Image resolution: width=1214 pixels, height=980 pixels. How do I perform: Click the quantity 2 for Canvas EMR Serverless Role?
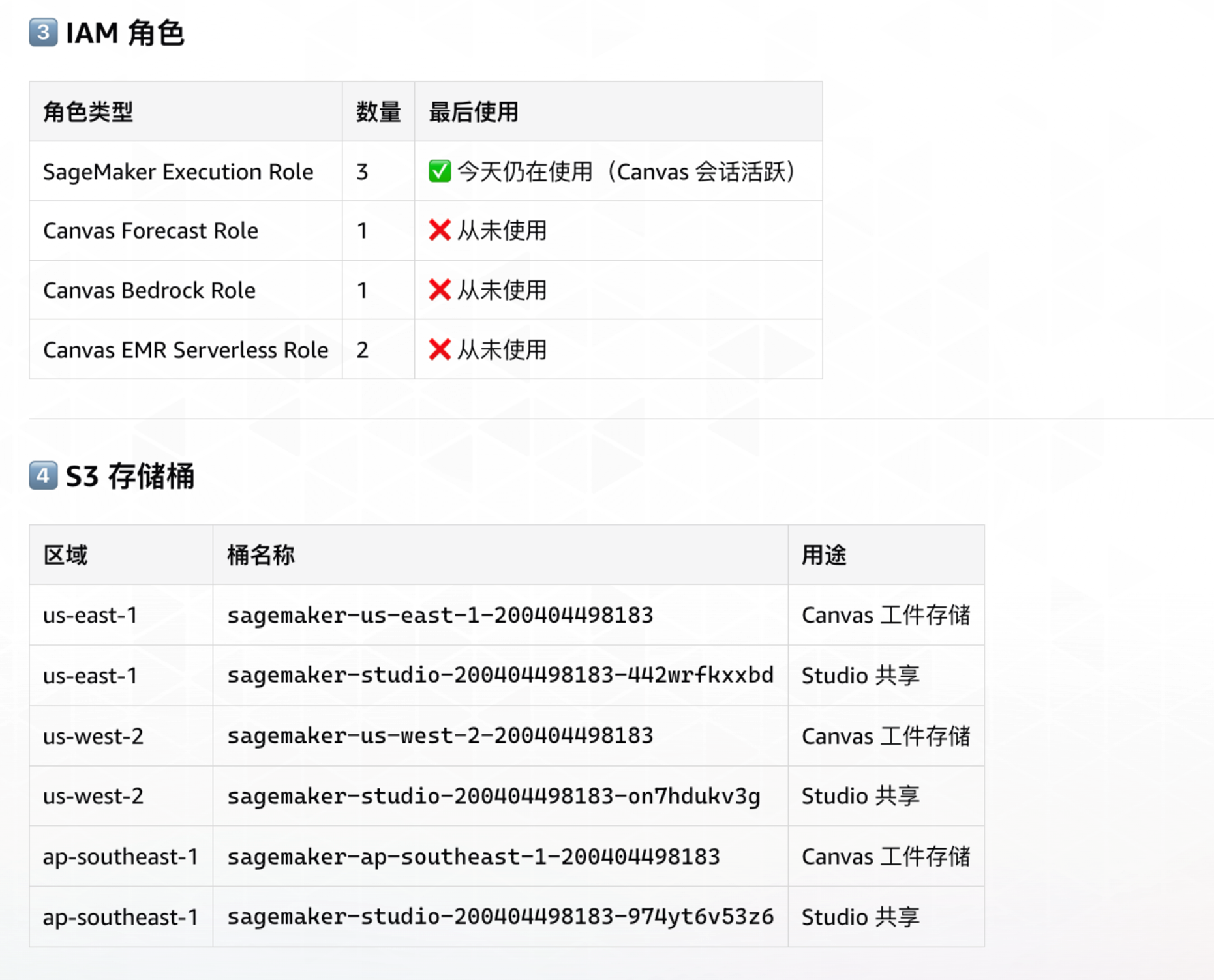click(x=363, y=349)
